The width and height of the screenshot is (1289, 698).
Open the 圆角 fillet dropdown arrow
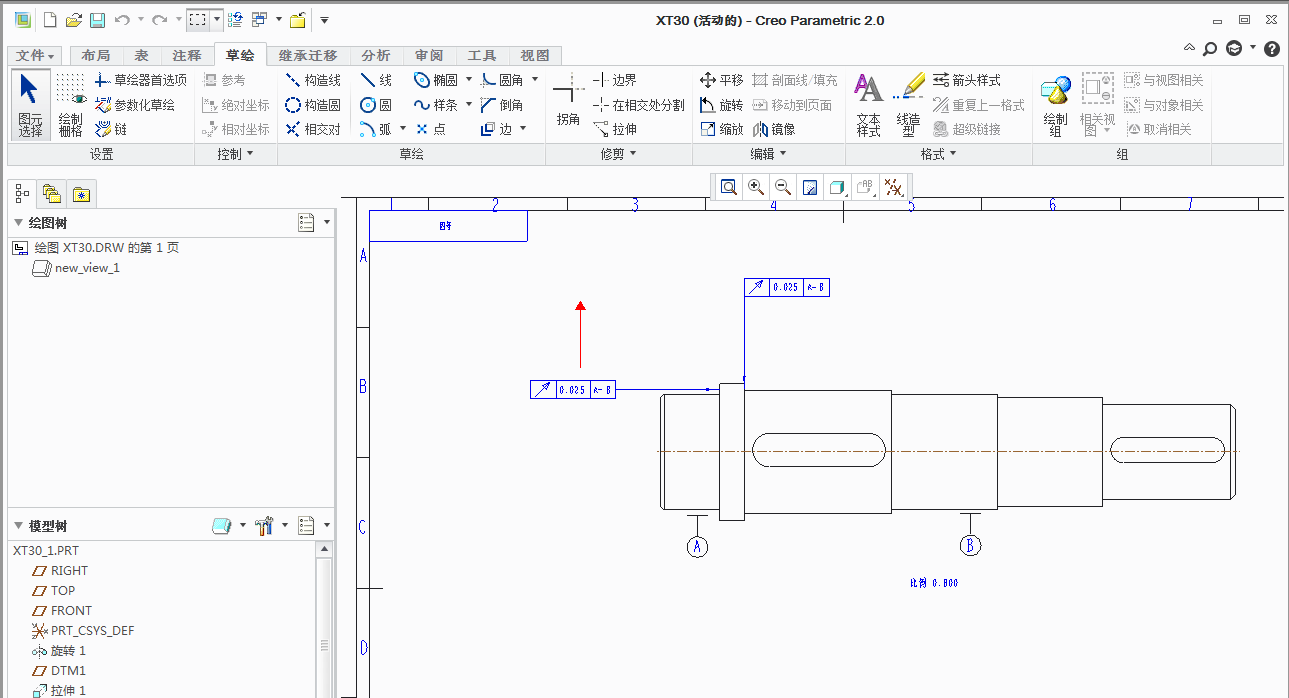(x=535, y=80)
